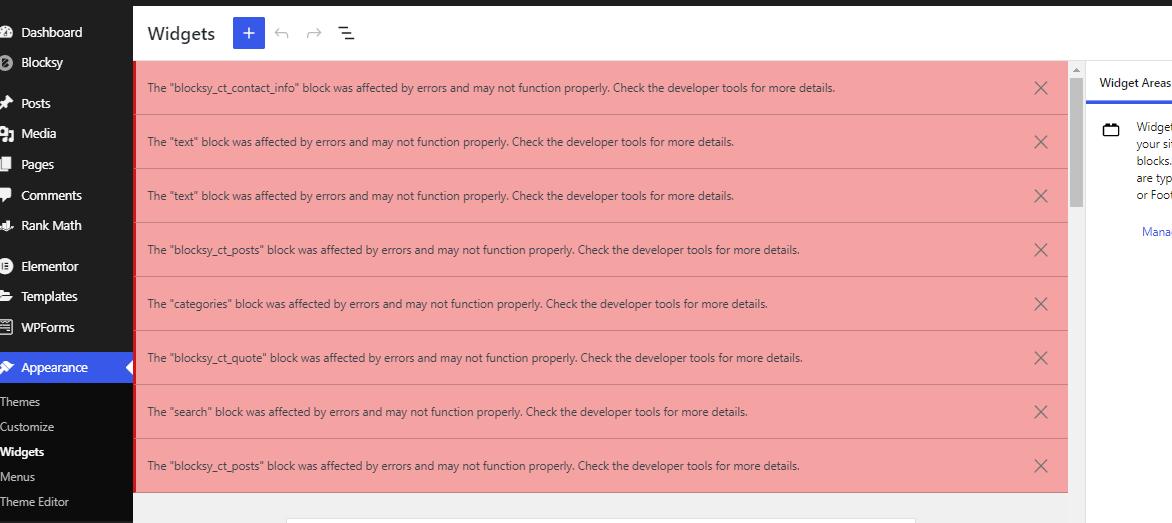Dismiss the blocksy_ct_quote error notice
This screenshot has height=523, width=1172.
(1040, 358)
